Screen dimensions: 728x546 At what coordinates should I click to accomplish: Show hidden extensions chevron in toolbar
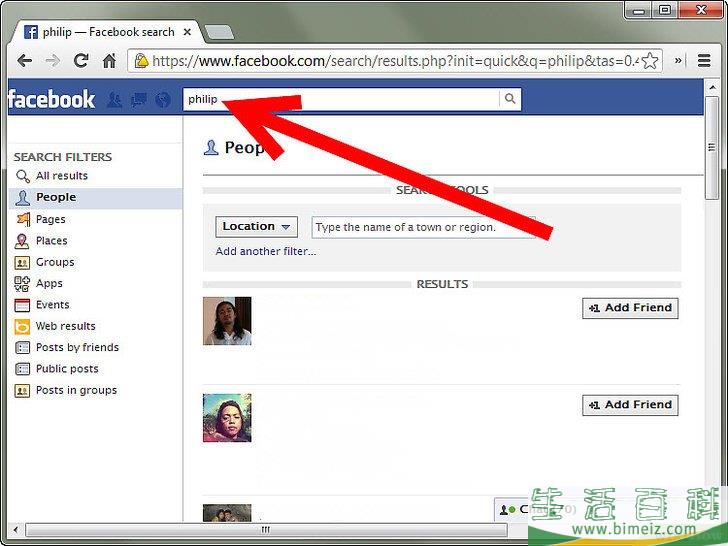[678, 60]
